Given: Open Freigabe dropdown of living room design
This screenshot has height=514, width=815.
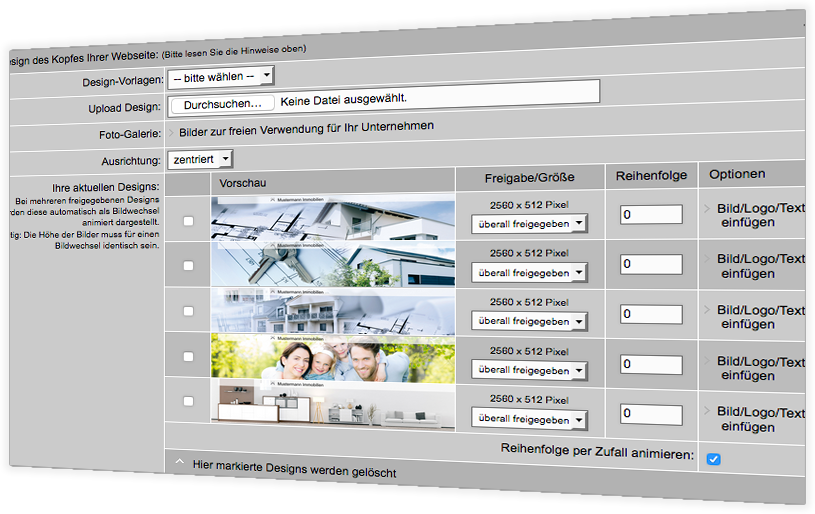Looking at the screenshot, I should [x=529, y=419].
